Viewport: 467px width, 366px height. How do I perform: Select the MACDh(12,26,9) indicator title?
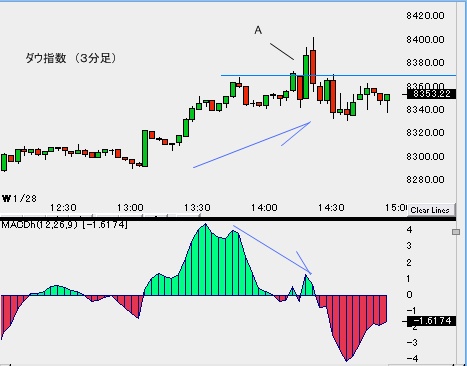[x=64, y=225]
